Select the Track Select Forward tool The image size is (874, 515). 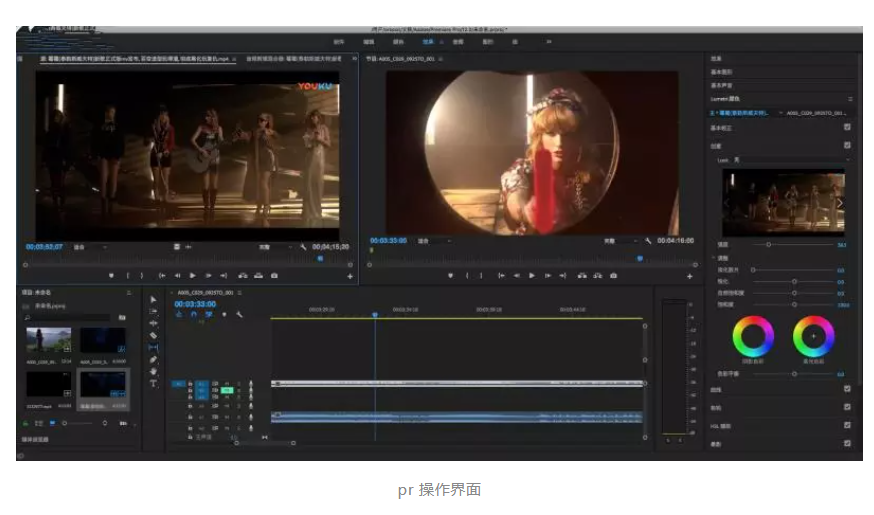(153, 312)
